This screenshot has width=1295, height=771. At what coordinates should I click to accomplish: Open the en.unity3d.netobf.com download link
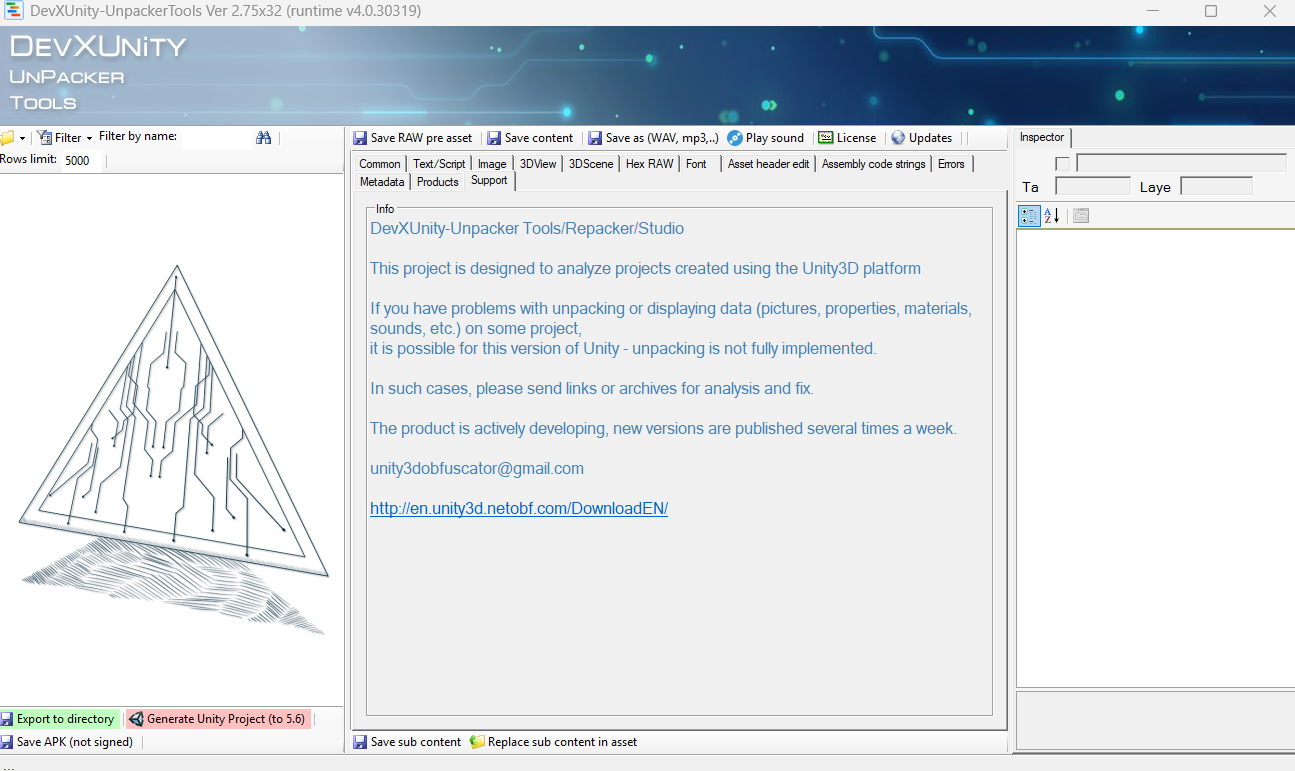[x=519, y=508]
